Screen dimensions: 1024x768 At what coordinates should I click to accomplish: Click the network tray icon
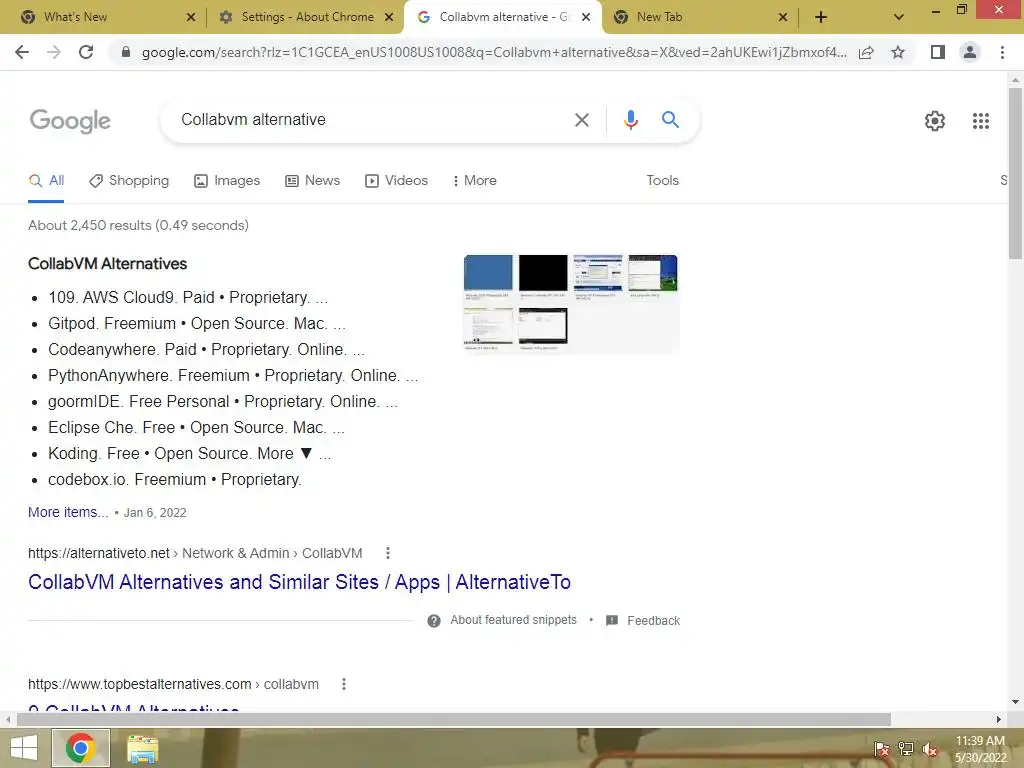(x=905, y=749)
